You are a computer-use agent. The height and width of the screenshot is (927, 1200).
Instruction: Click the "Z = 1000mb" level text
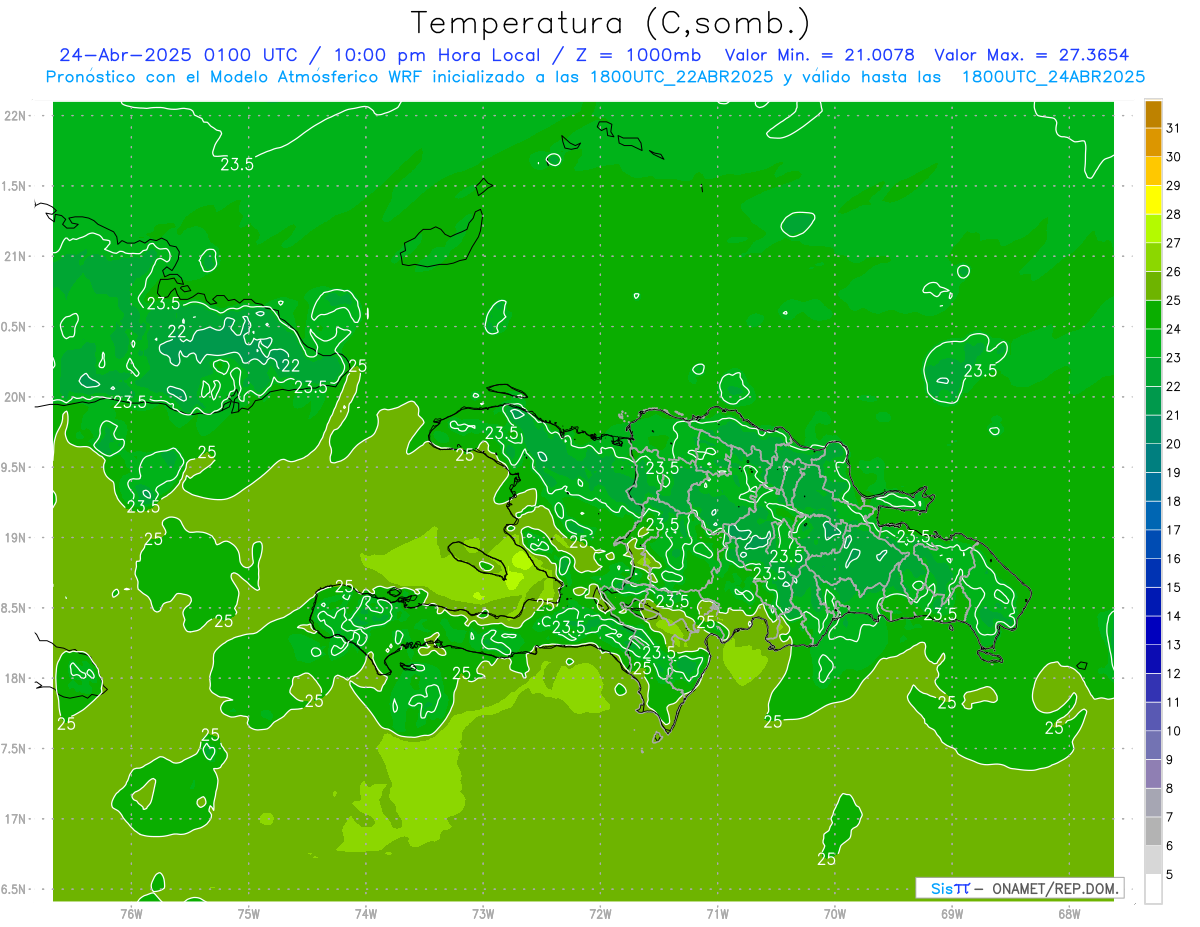(636, 55)
